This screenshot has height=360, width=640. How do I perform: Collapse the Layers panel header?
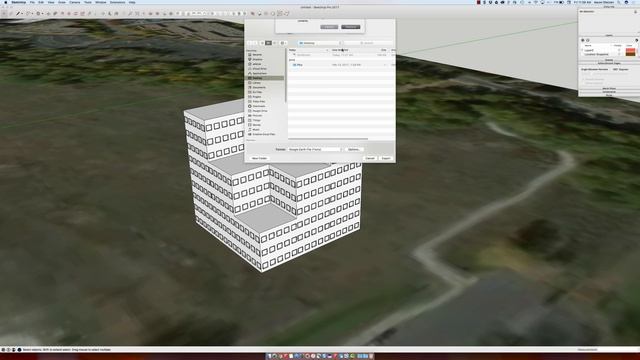[x=609, y=36]
